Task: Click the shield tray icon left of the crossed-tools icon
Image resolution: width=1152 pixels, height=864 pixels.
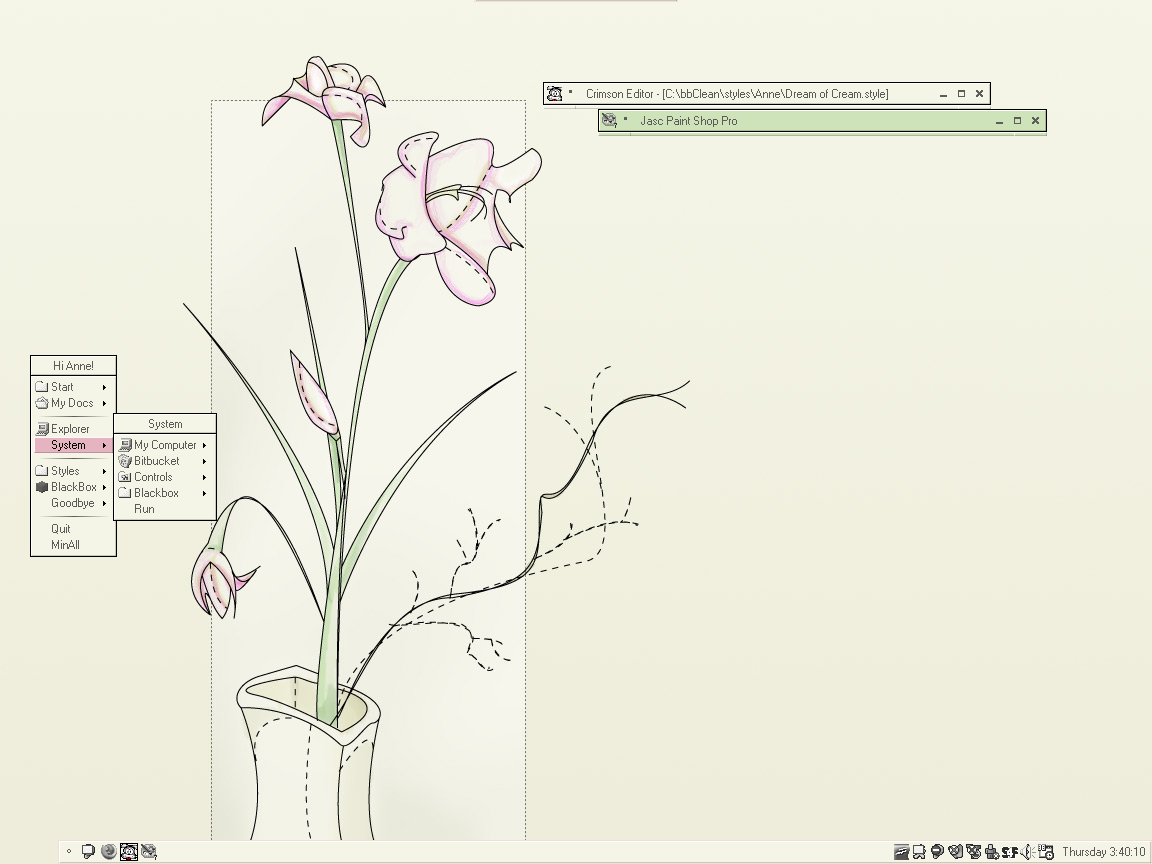Action: click(956, 852)
